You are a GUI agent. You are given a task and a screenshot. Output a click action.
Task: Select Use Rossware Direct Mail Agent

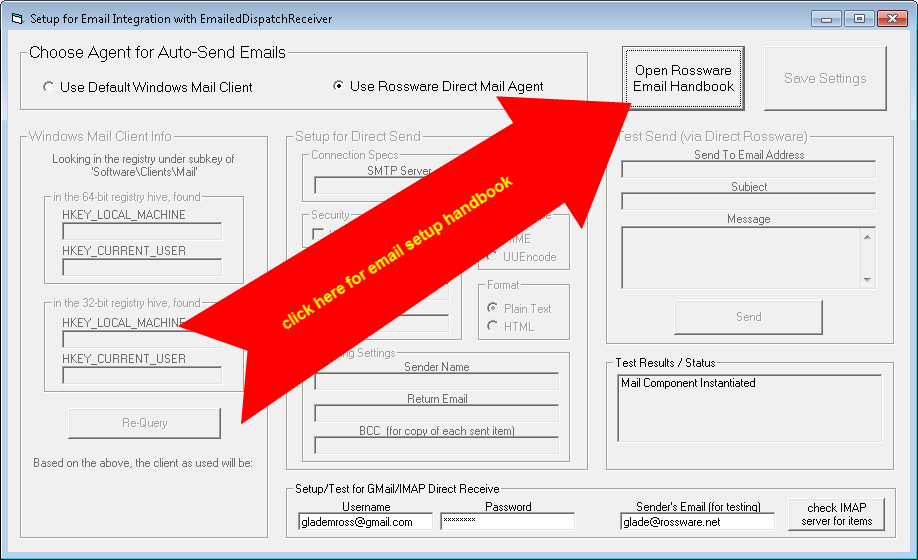tap(339, 86)
